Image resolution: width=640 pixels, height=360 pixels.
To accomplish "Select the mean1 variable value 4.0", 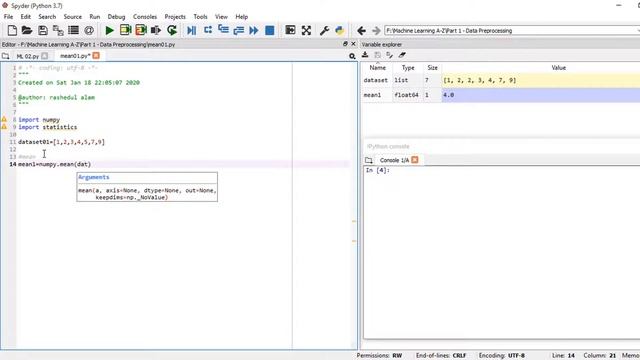I will point(541,95).
